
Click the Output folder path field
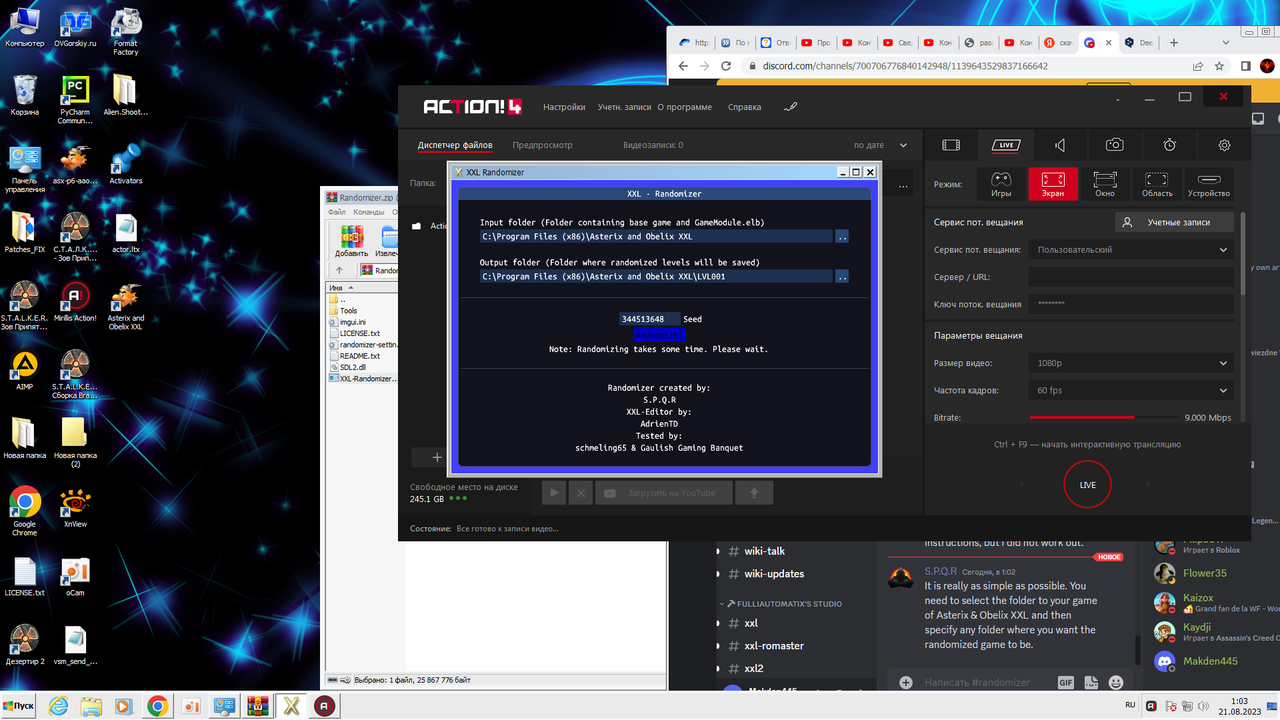point(656,277)
